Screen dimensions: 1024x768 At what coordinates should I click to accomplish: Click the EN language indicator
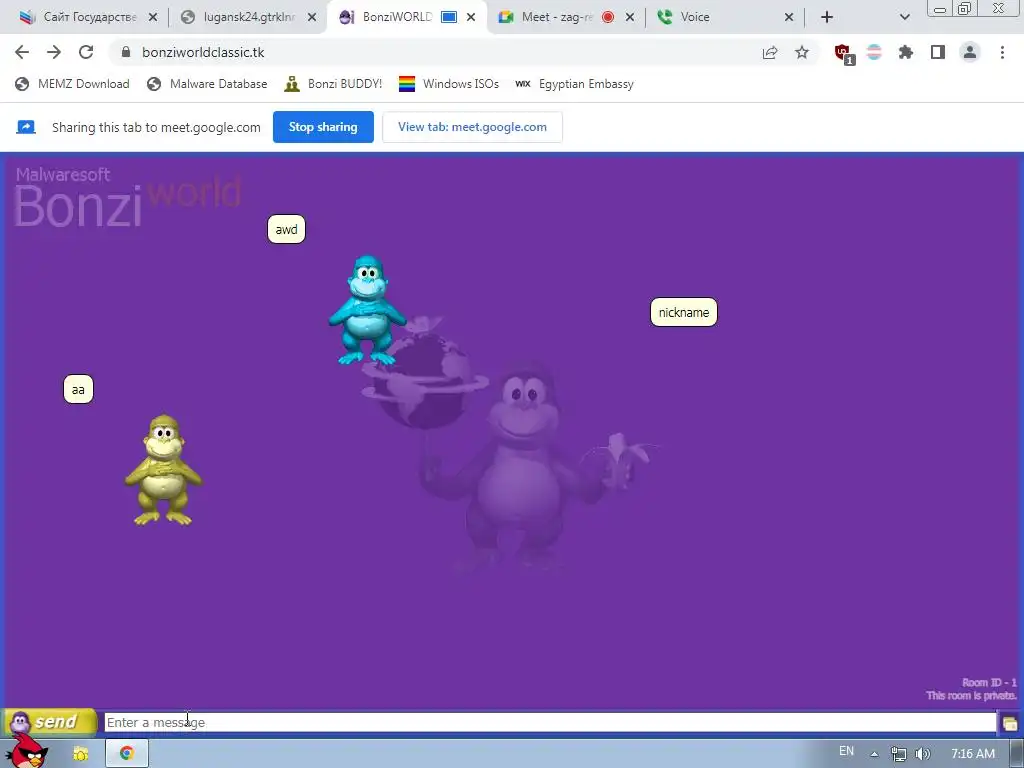tap(846, 751)
